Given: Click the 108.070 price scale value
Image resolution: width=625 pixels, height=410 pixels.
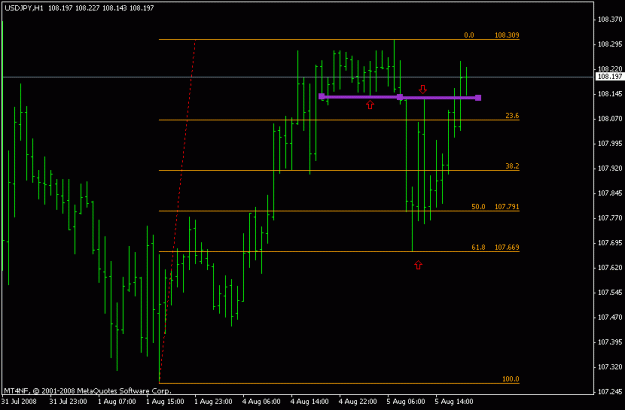Looking at the screenshot, I should point(610,119).
